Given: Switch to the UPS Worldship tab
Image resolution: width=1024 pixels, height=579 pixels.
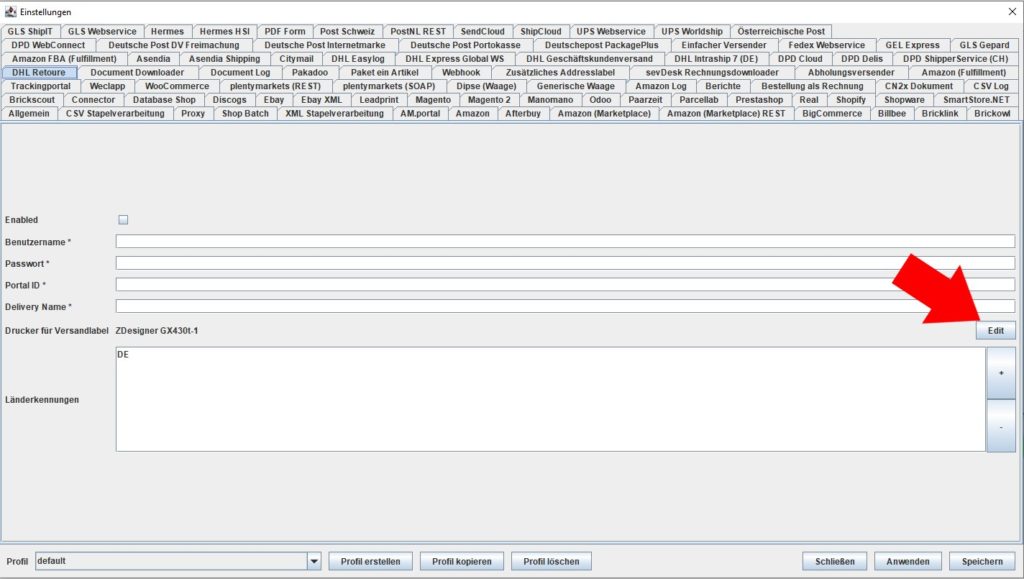Looking at the screenshot, I should (x=692, y=31).
